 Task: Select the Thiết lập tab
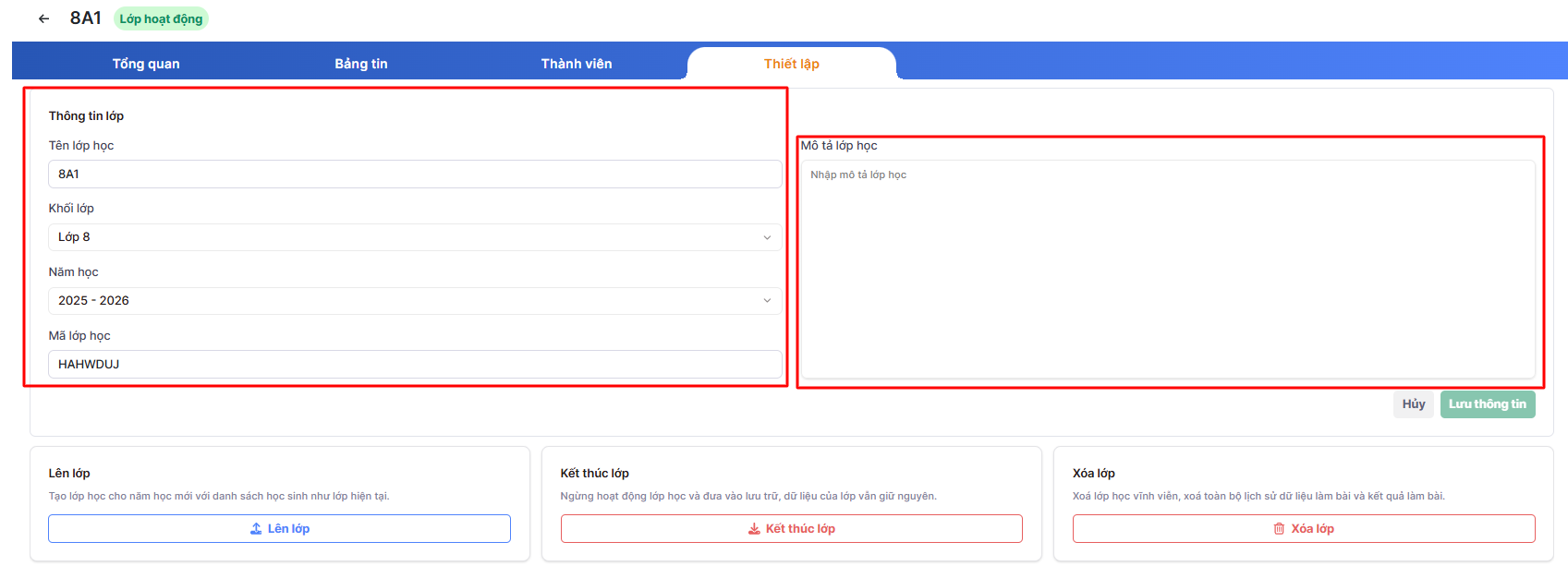[x=791, y=64]
